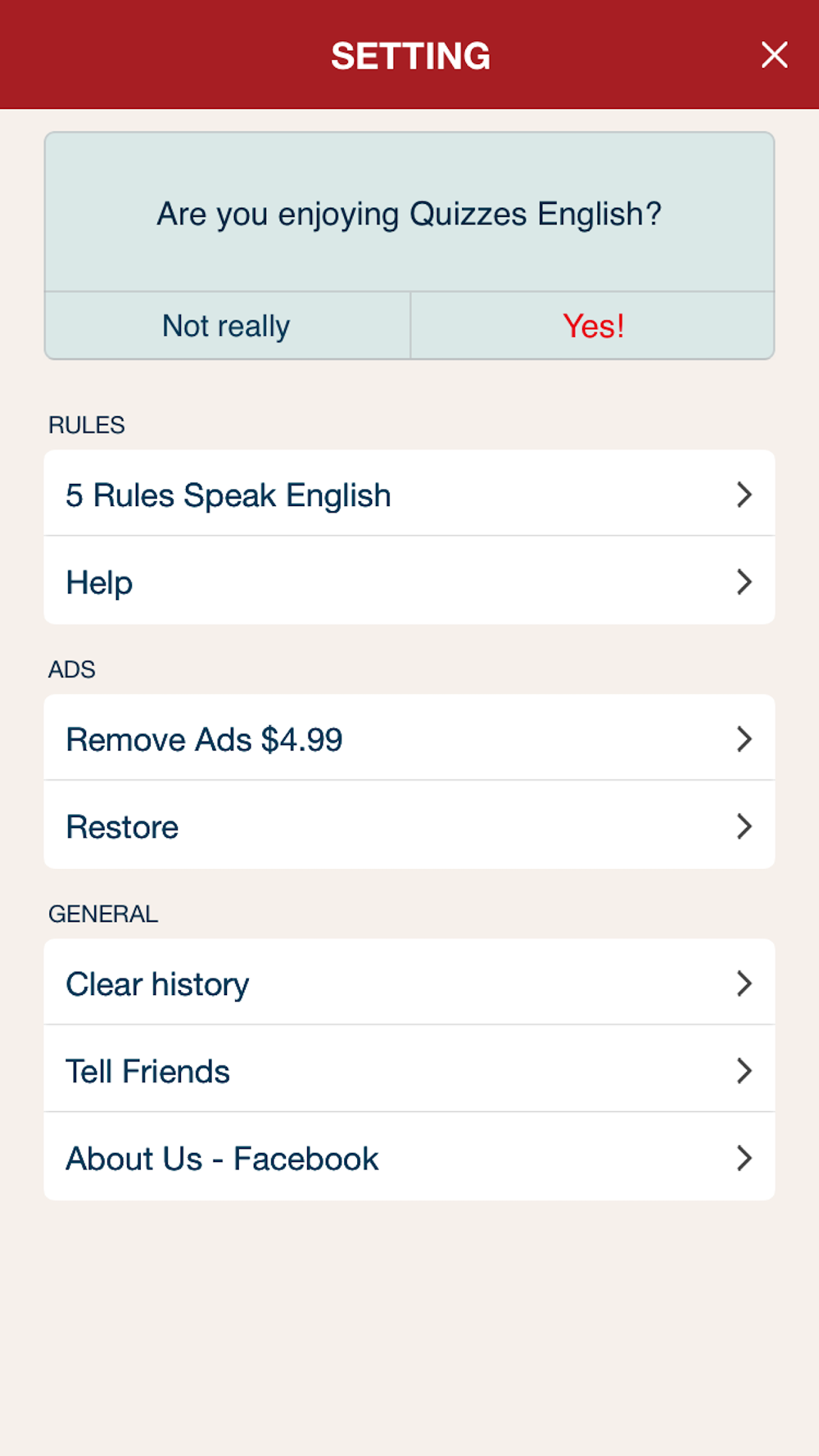Answer "Yes!" to enjoying Quizzes English
The image size is (819, 1456).
pos(593,326)
